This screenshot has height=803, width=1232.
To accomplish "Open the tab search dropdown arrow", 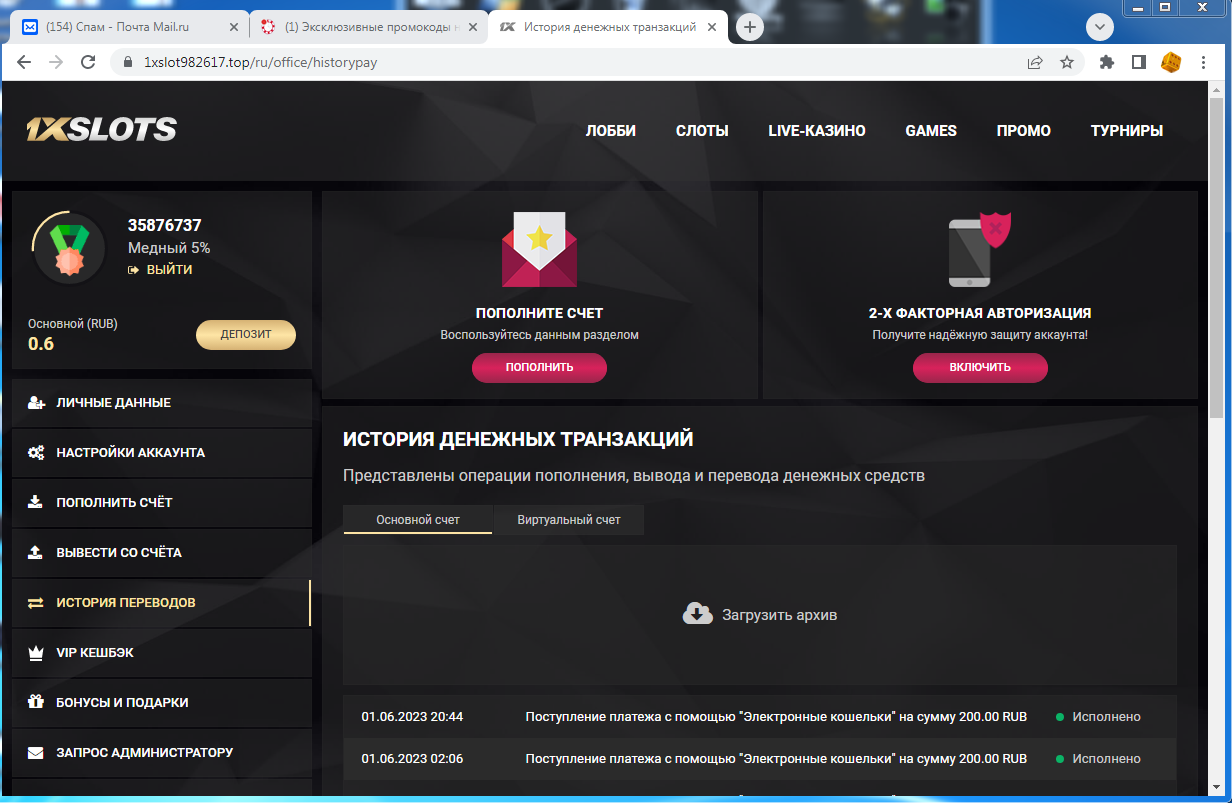I will pos(1100,27).
